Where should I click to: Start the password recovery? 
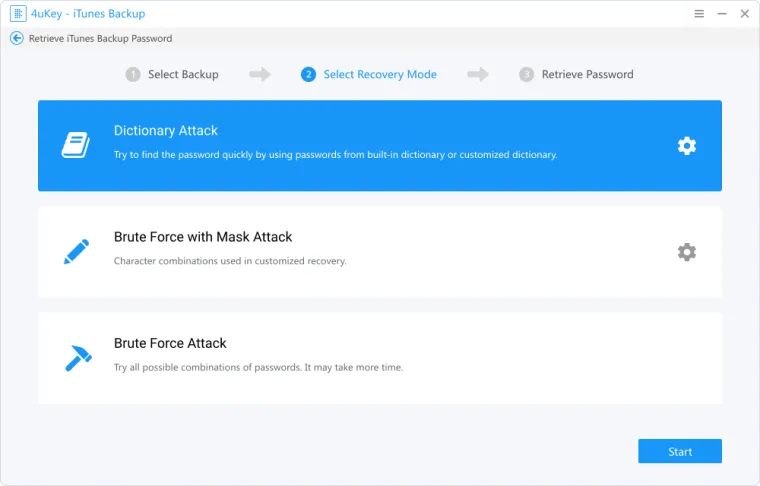[680, 451]
